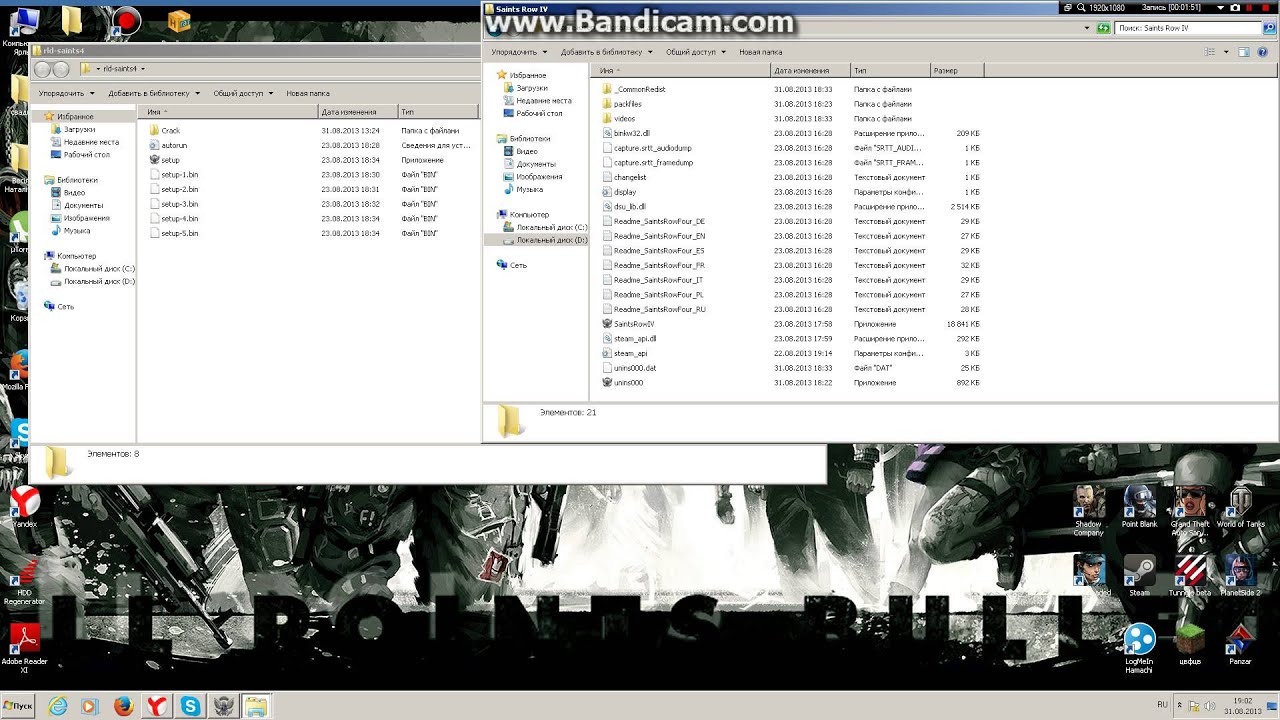
Task: Open view options dropdown arrow in Saints Row IV window
Action: pos(1226,52)
